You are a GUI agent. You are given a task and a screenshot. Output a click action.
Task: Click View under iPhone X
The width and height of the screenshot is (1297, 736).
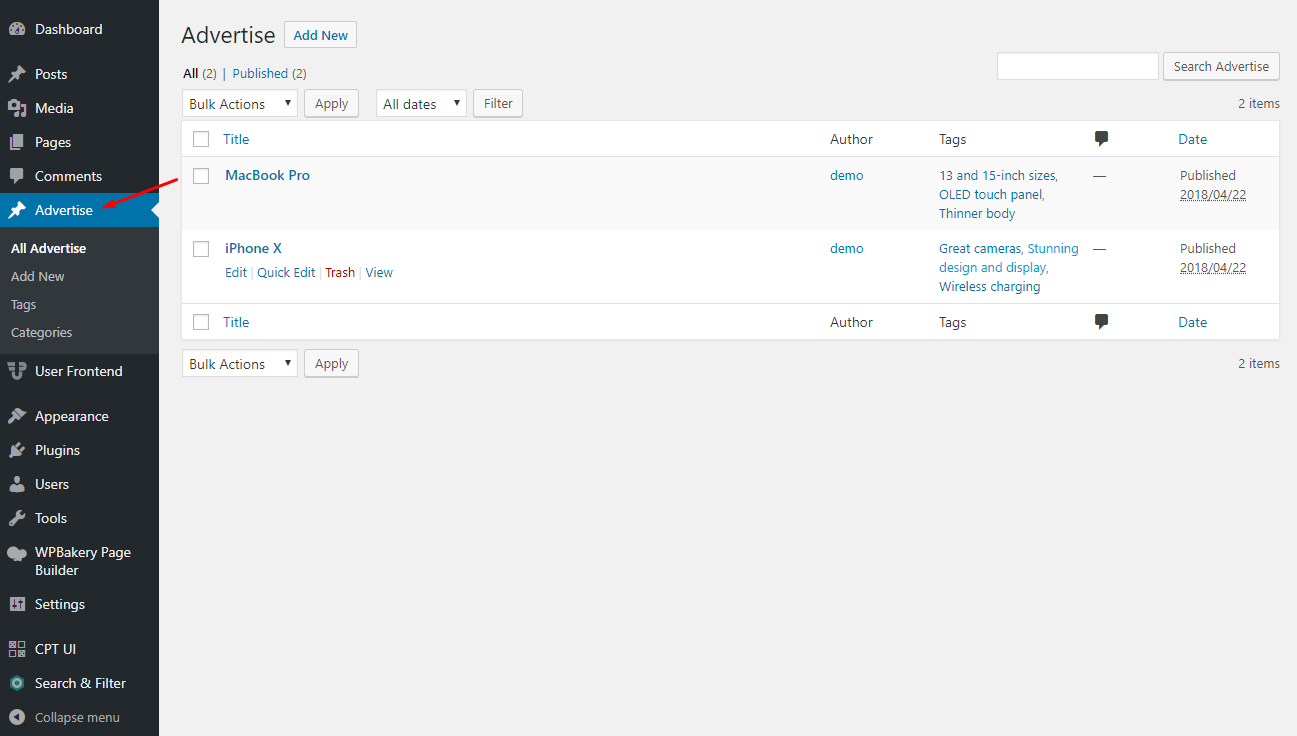[379, 272]
